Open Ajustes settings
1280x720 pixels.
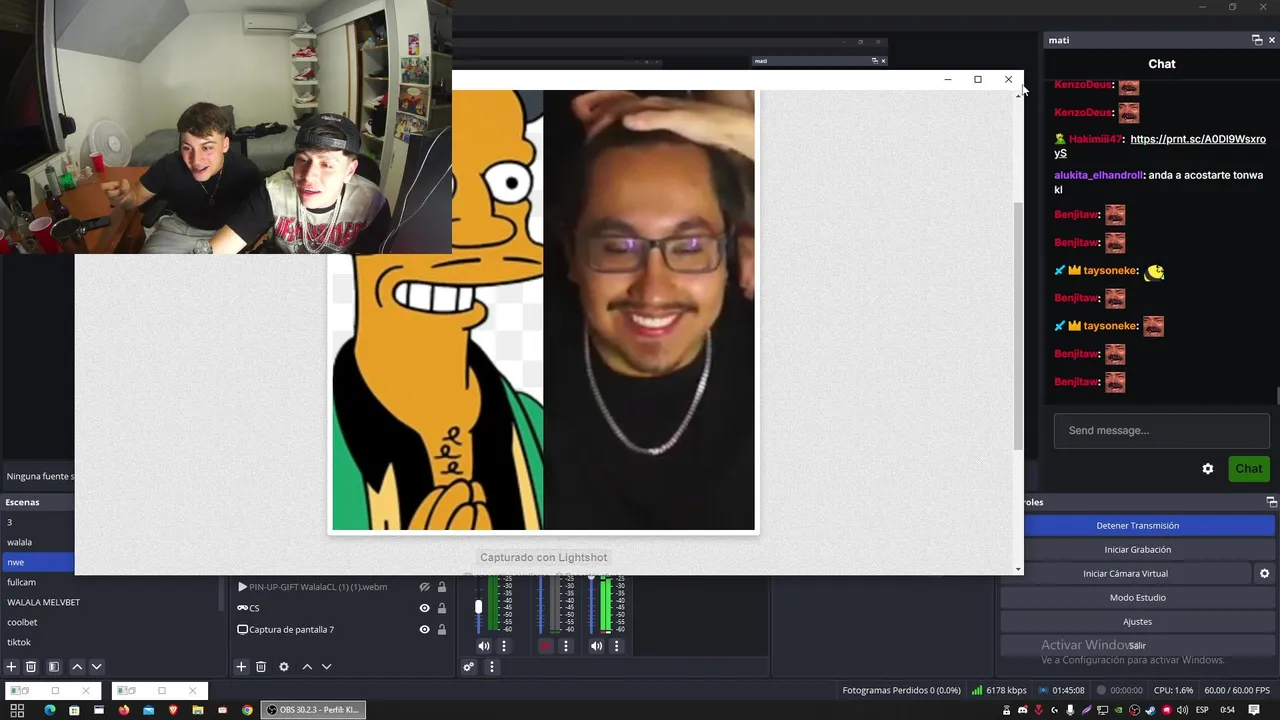[x=1137, y=622]
